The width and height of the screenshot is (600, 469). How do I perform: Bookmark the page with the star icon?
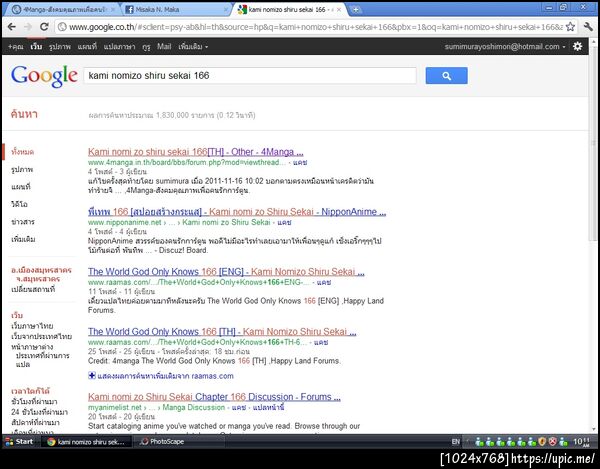point(571,26)
